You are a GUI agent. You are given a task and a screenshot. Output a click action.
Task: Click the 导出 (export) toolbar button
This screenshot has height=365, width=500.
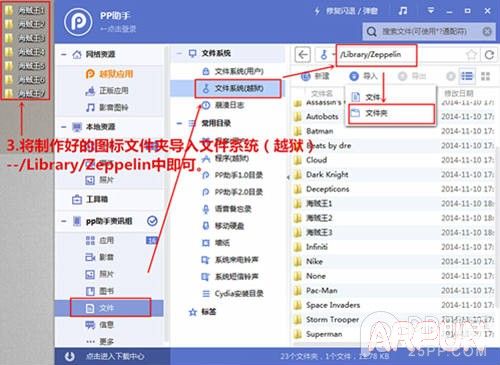click(412, 76)
